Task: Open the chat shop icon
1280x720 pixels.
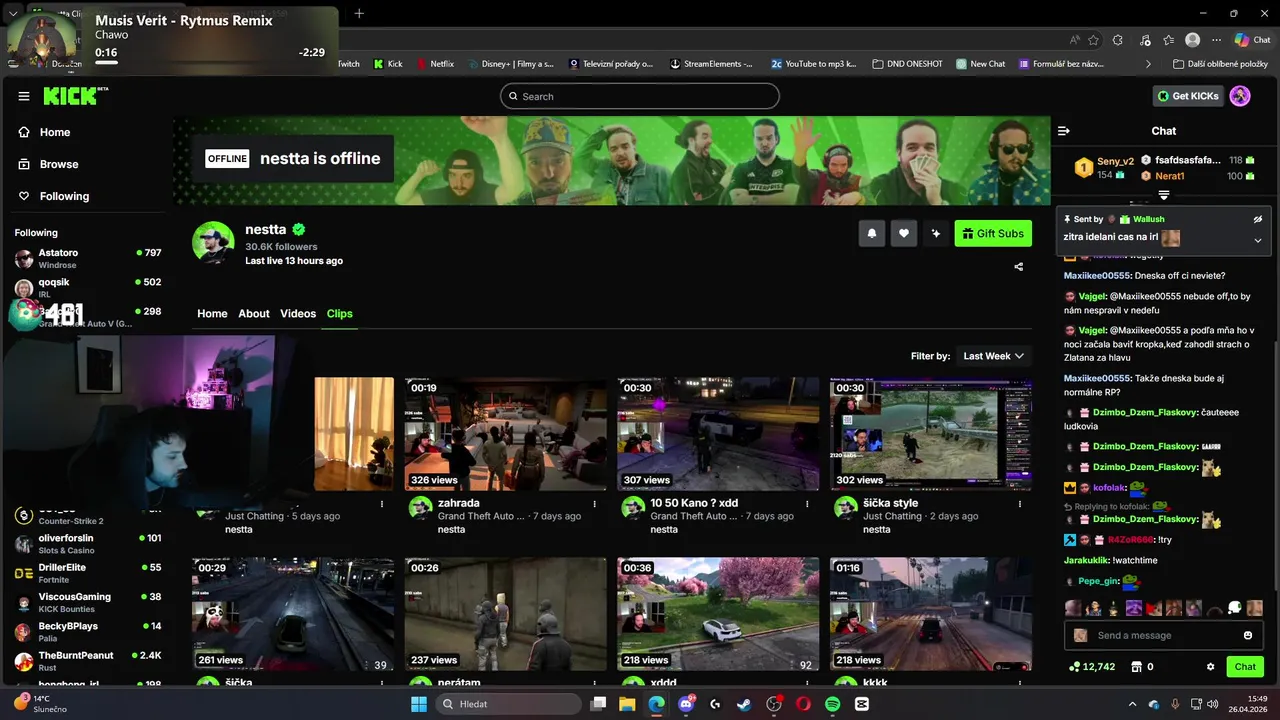Action: [1136, 667]
